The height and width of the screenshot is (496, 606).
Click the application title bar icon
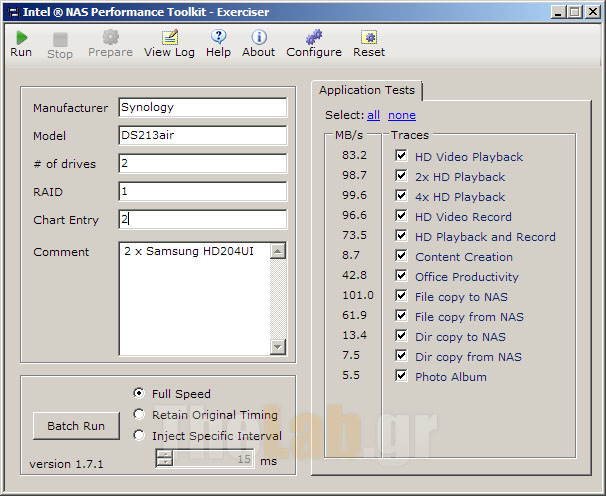[14, 12]
